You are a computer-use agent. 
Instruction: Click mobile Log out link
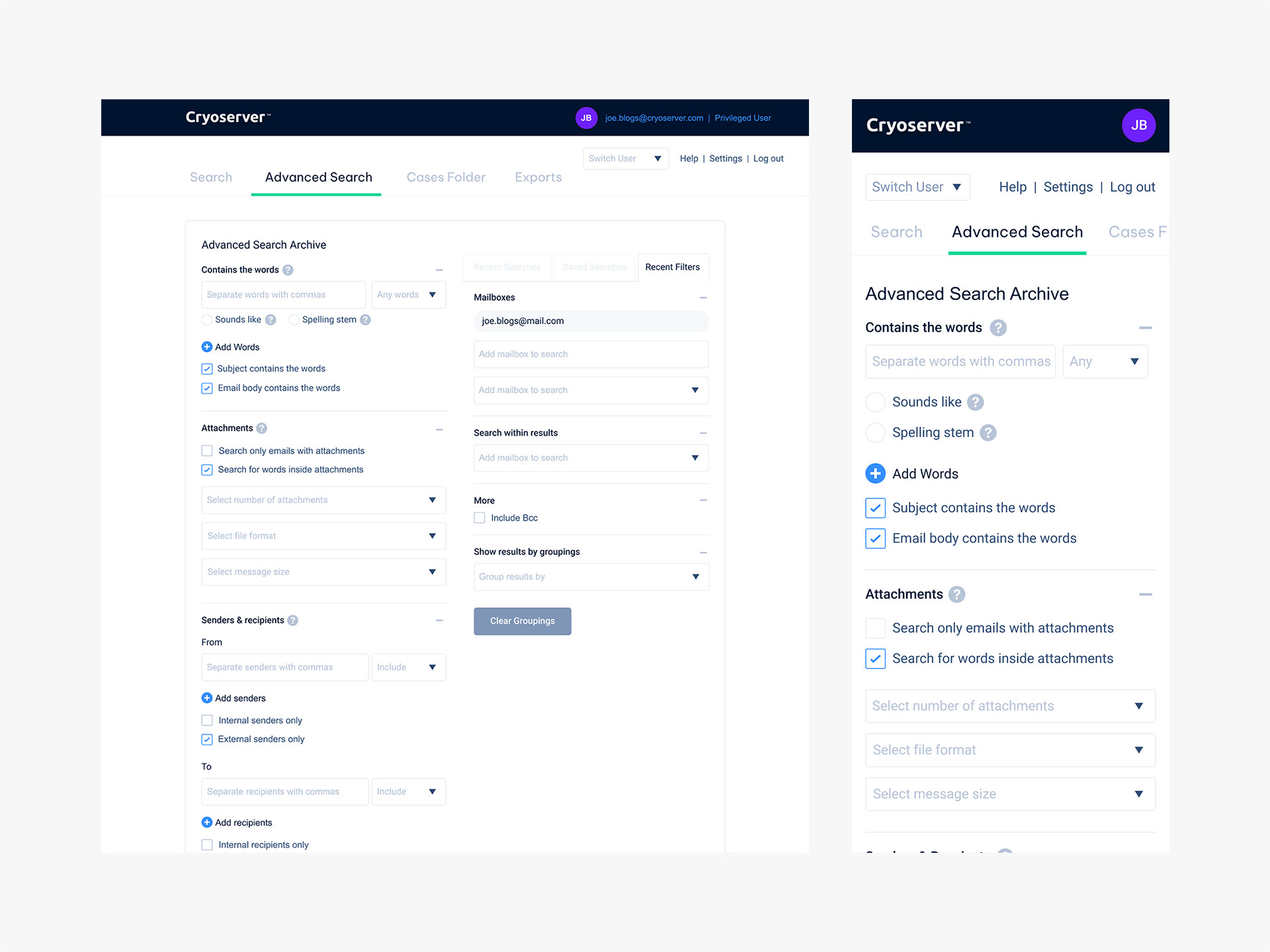[x=1132, y=187]
